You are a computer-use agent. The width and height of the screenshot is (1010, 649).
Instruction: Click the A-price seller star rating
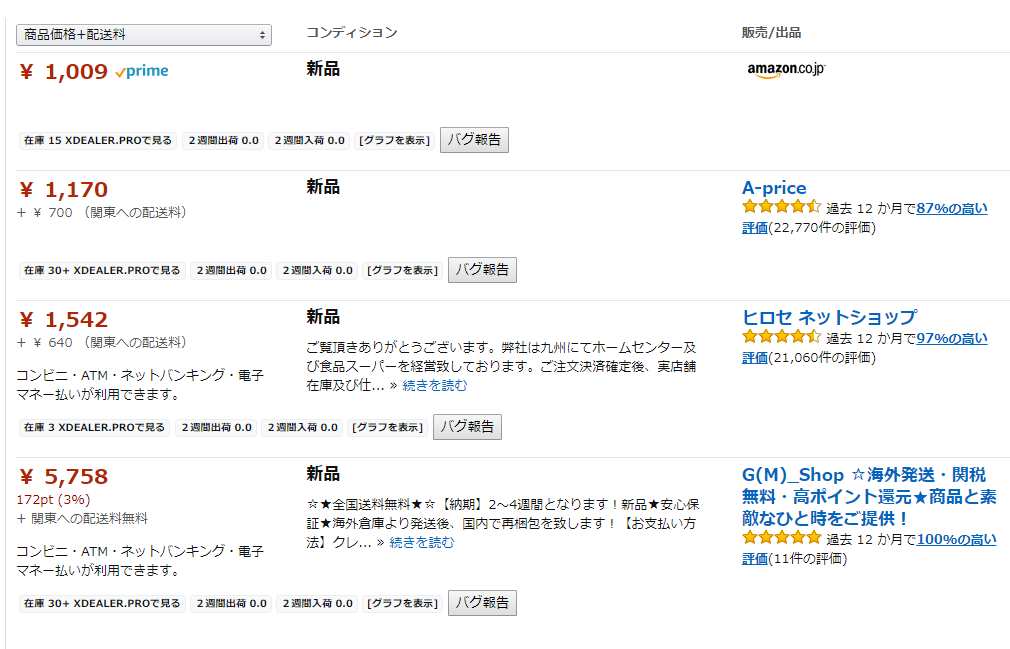click(781, 208)
